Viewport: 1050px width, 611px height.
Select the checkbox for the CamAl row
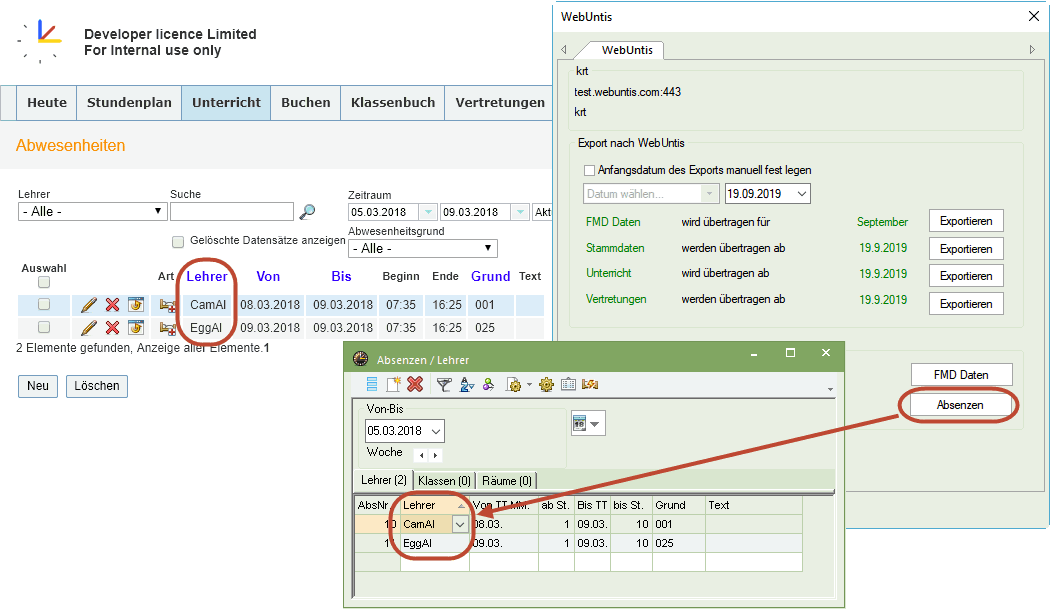(44, 305)
